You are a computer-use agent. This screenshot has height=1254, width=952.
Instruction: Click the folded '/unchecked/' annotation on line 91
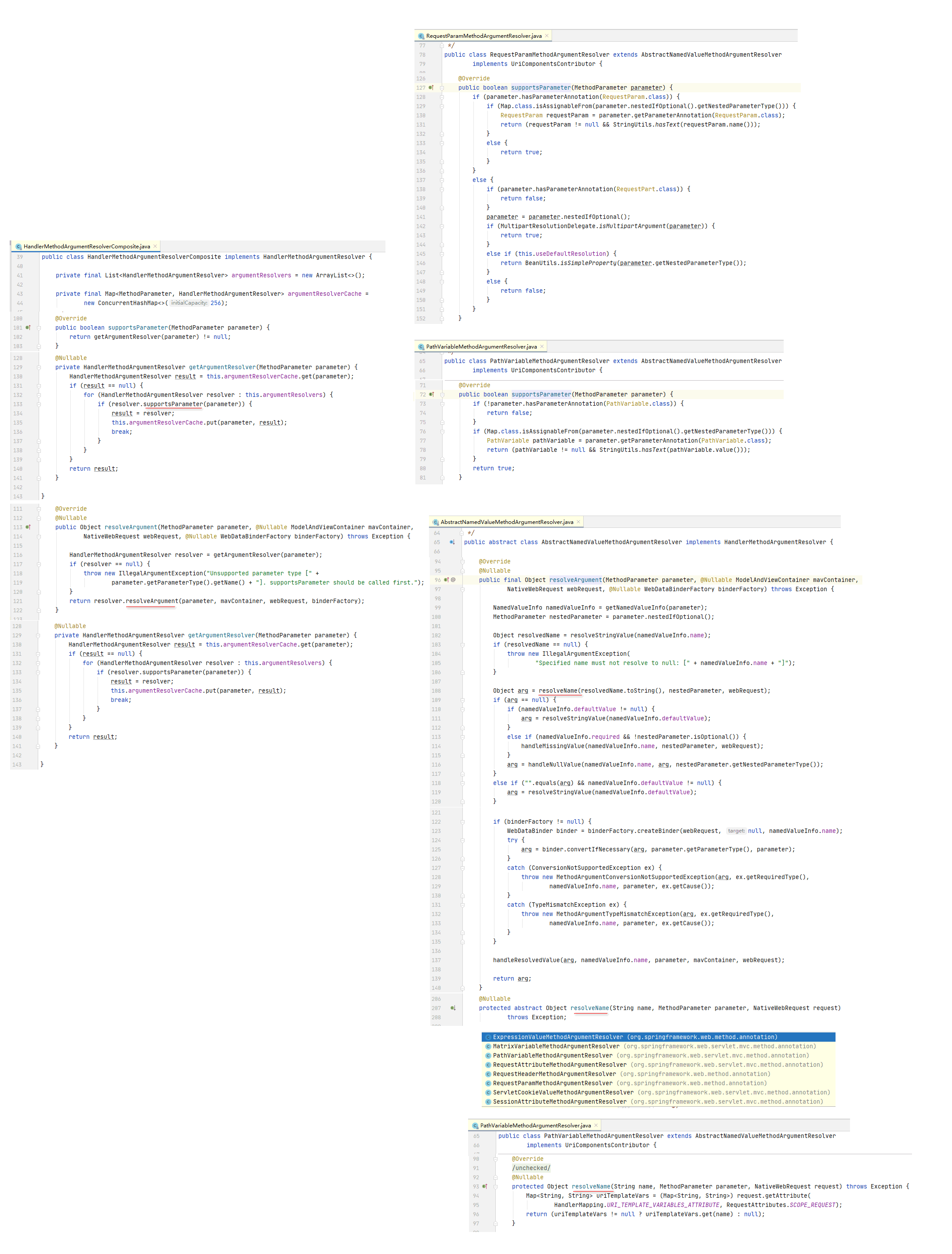pos(531,1168)
